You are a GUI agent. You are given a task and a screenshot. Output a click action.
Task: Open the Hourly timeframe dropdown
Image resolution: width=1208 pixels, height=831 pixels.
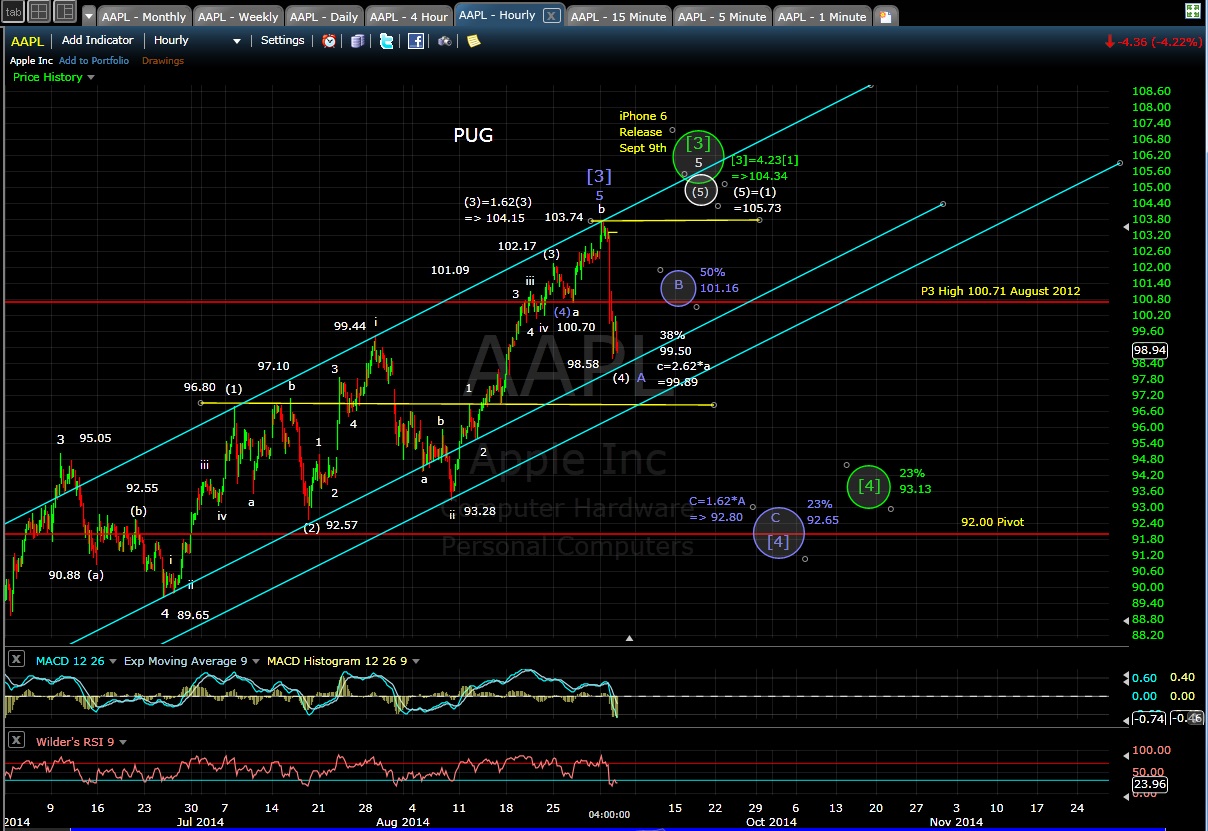tap(197, 41)
